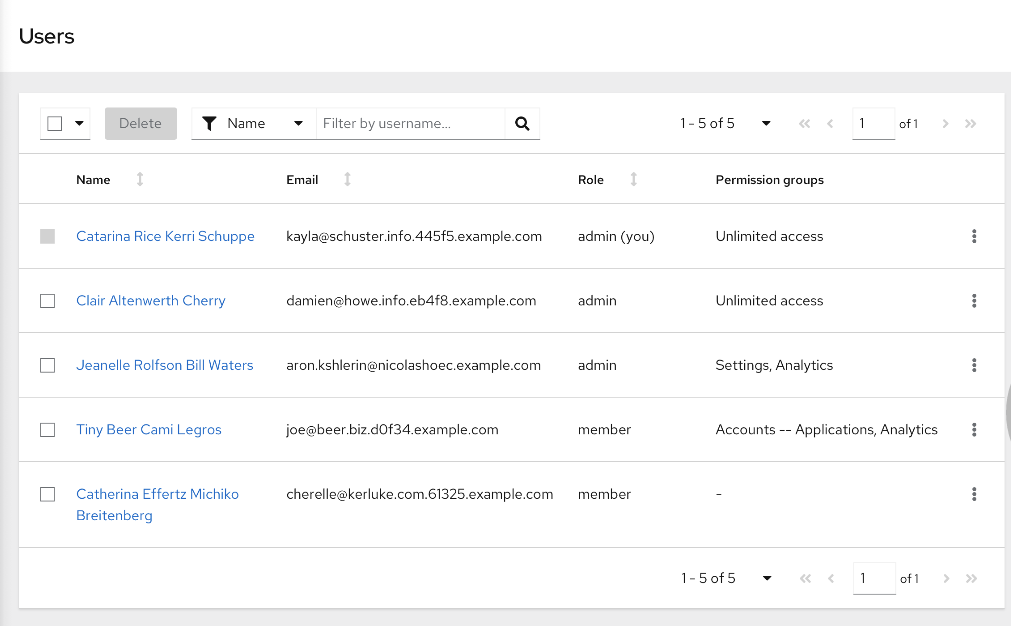
Task: Open actions menu for Jeanelle Rolfson Bill Waters
Action: tap(974, 365)
